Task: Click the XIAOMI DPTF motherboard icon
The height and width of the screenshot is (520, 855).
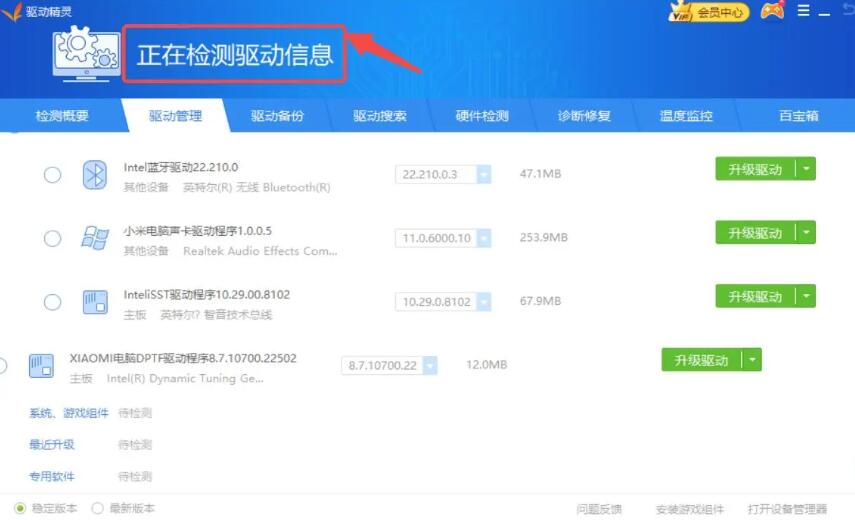Action: pyautogui.click(x=41, y=366)
